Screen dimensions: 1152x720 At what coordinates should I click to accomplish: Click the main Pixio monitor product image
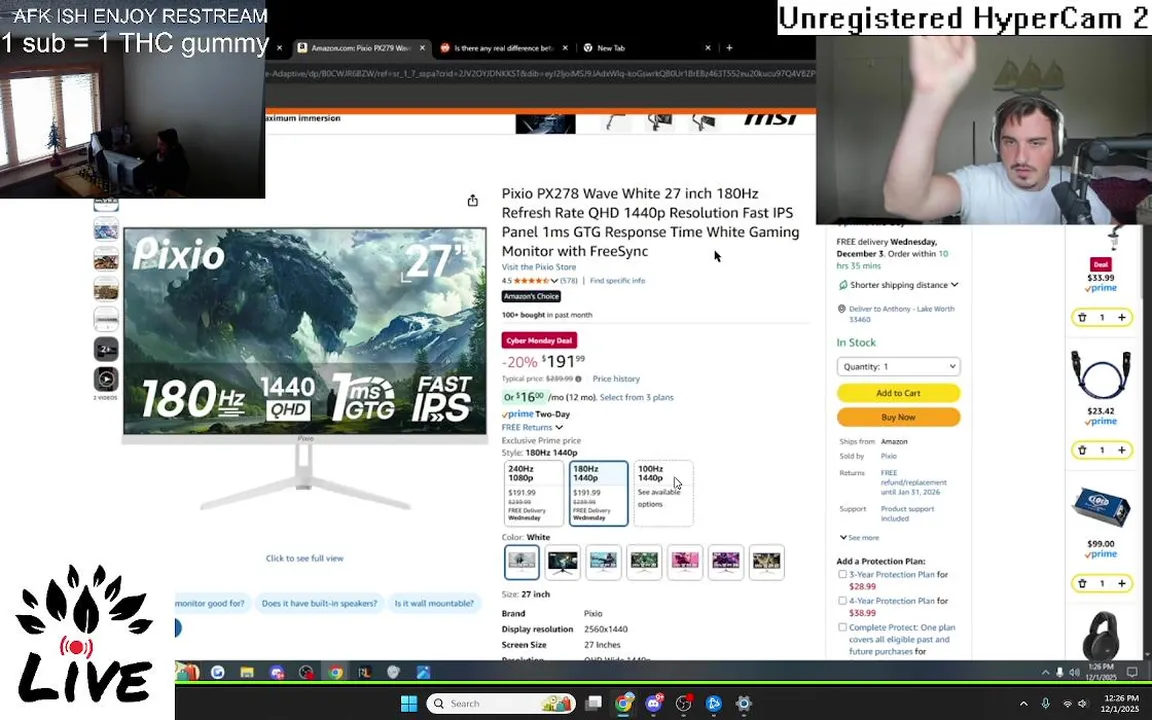pos(305,369)
